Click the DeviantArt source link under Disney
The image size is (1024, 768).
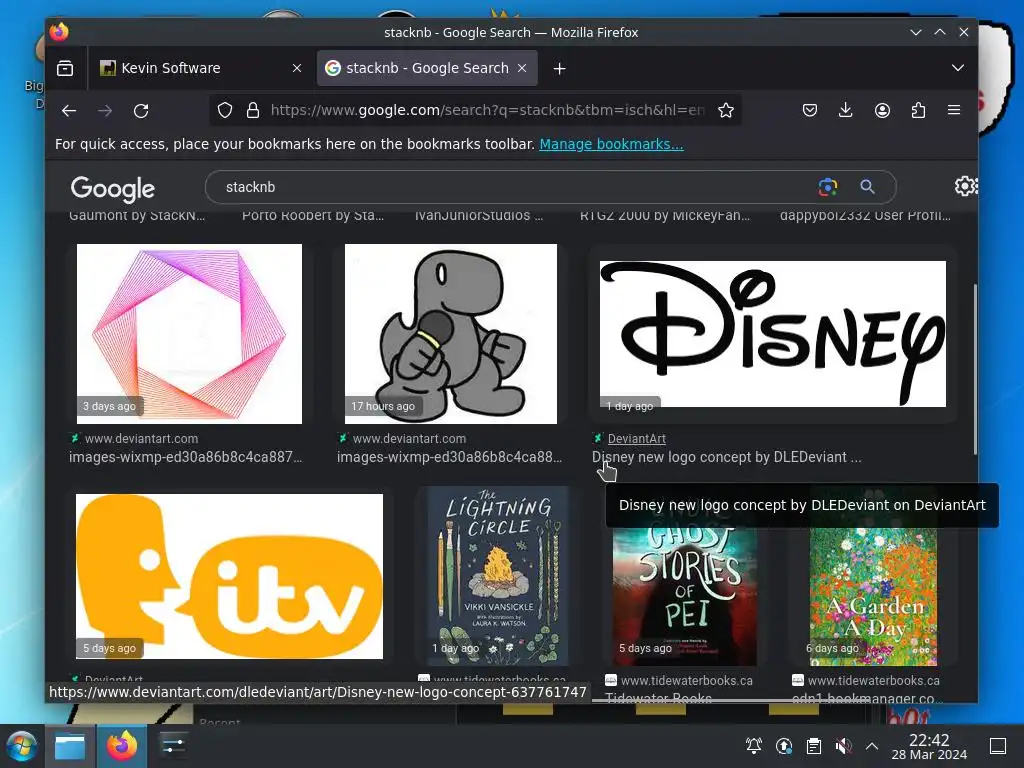637,439
